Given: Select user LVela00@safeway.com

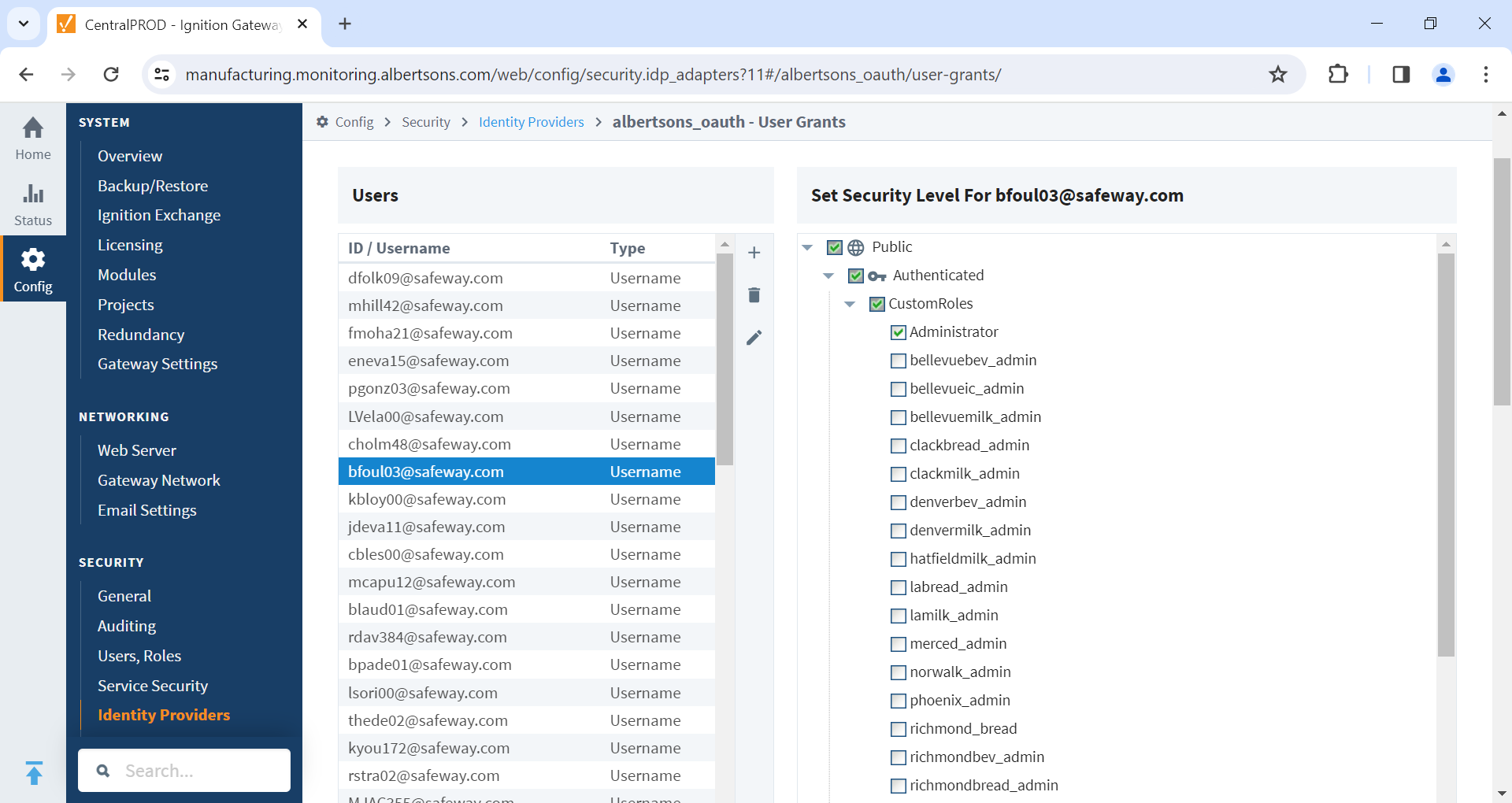Looking at the screenshot, I should [x=527, y=416].
